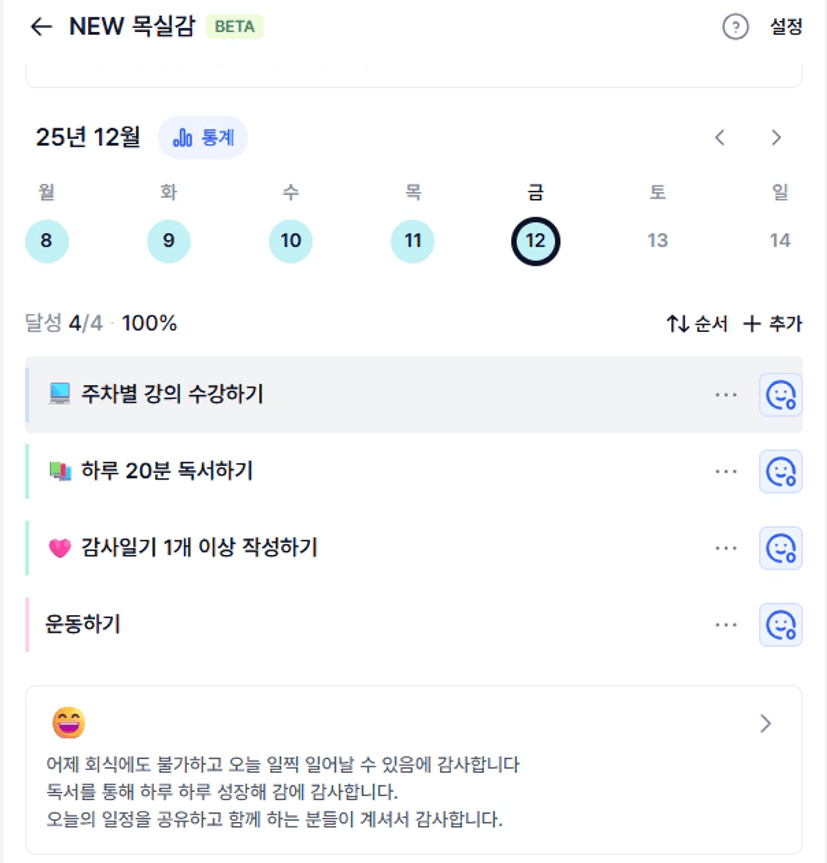Go to the next week

tap(776, 138)
